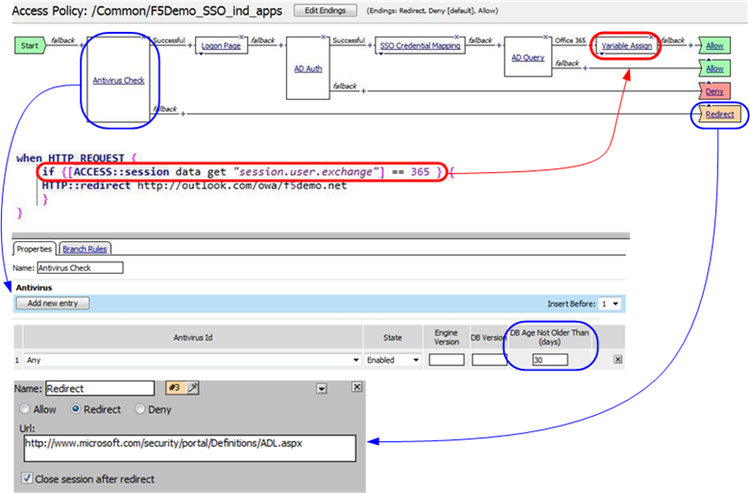Click plus after Variable Assign fallback branch
Screen dimensions: 750x494
(691, 45)
